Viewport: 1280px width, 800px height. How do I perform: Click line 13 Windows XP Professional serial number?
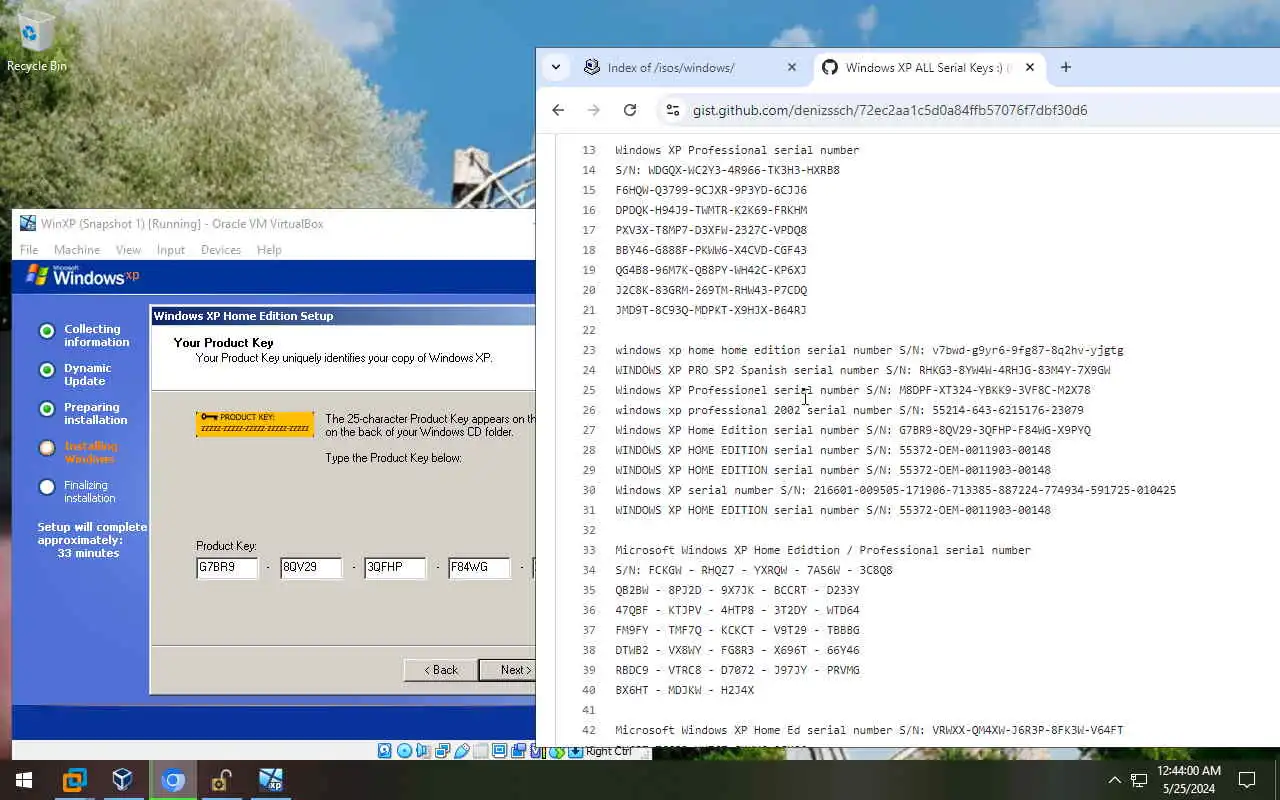point(737,150)
